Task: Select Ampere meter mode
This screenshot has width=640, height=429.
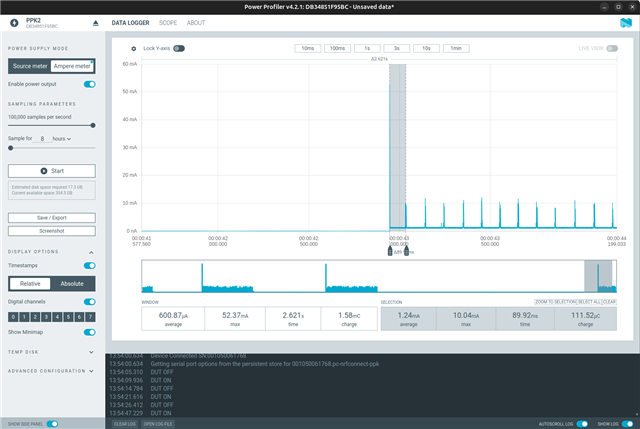Action: pyautogui.click(x=72, y=66)
